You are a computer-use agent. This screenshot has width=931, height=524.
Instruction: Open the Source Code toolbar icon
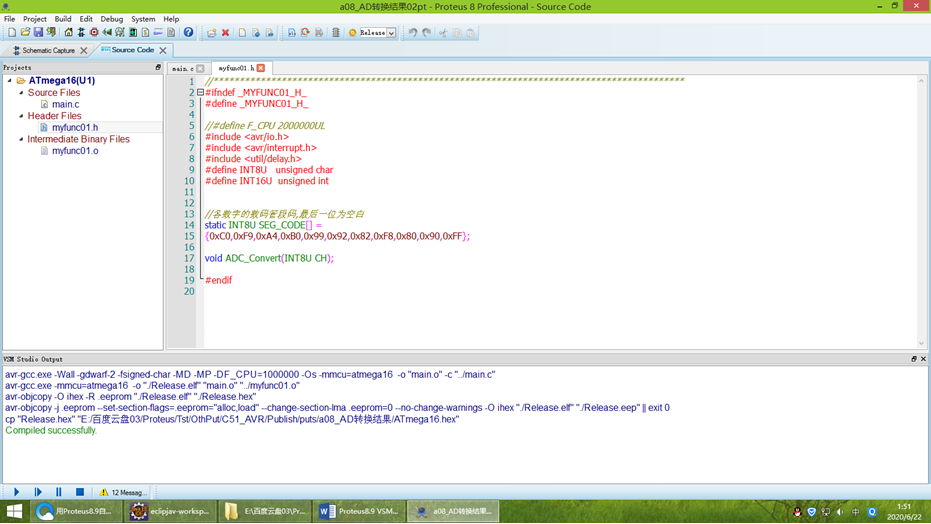click(158, 33)
